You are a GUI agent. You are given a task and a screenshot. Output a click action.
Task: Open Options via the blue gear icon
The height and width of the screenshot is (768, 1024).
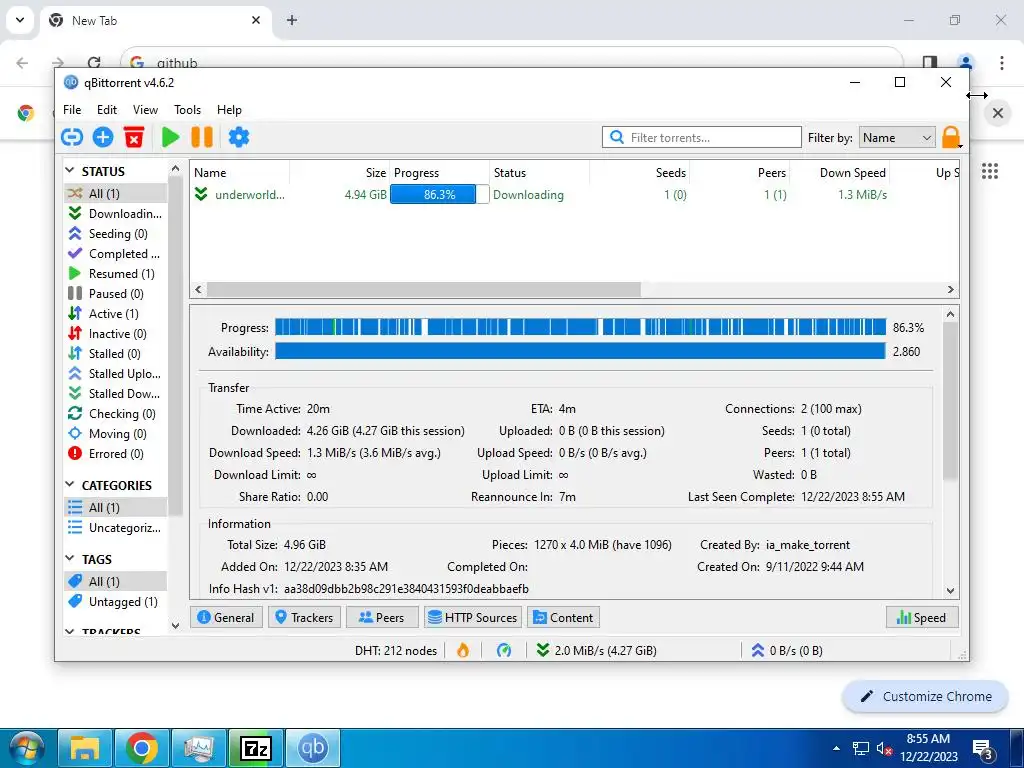coord(238,137)
